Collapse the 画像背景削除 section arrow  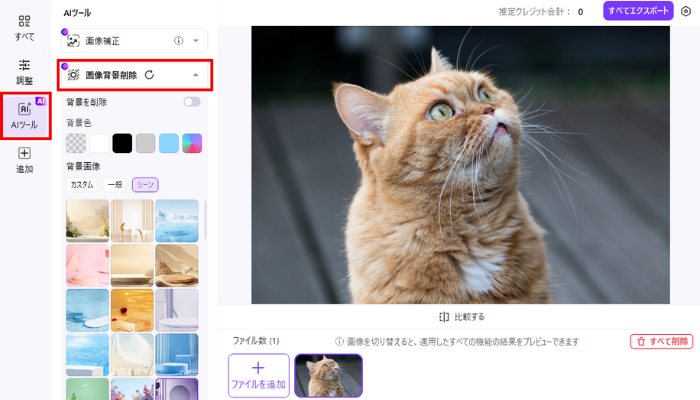[x=196, y=75]
